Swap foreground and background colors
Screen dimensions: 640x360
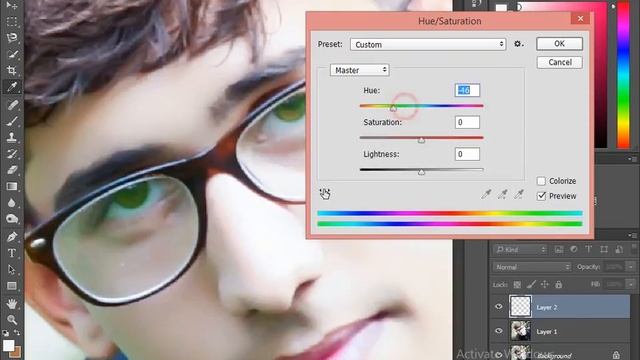click(x=17, y=333)
